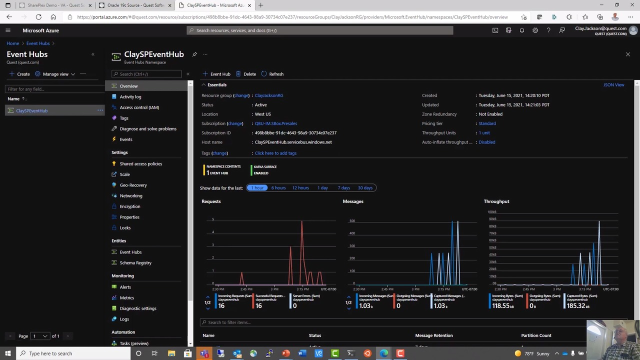640x360 pixels.
Task: Open the help question mark icon
Action: [x=549, y=30]
